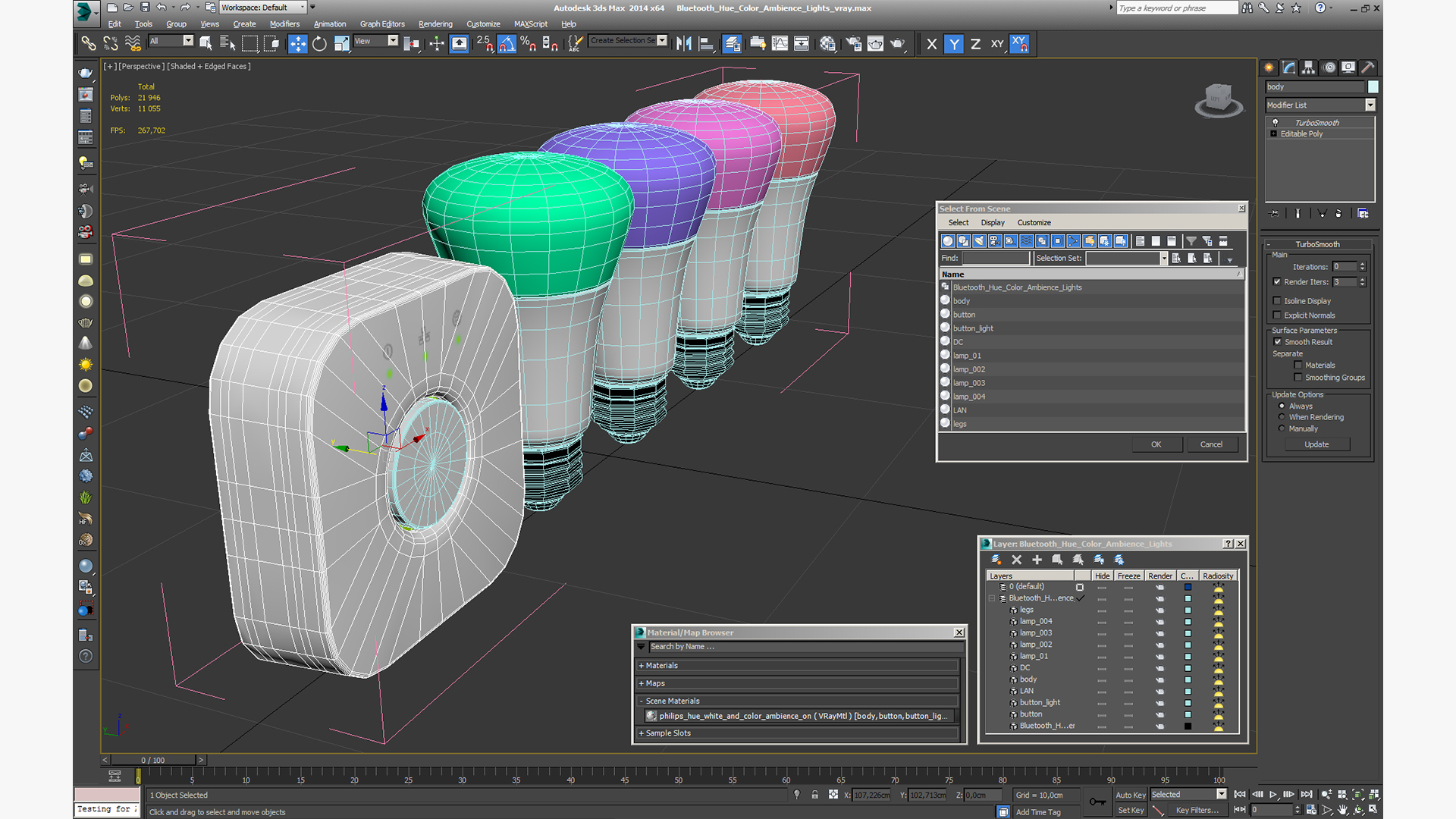Image resolution: width=1456 pixels, height=819 pixels.
Task: Select the When Rendering update option
Action: click(x=1282, y=417)
